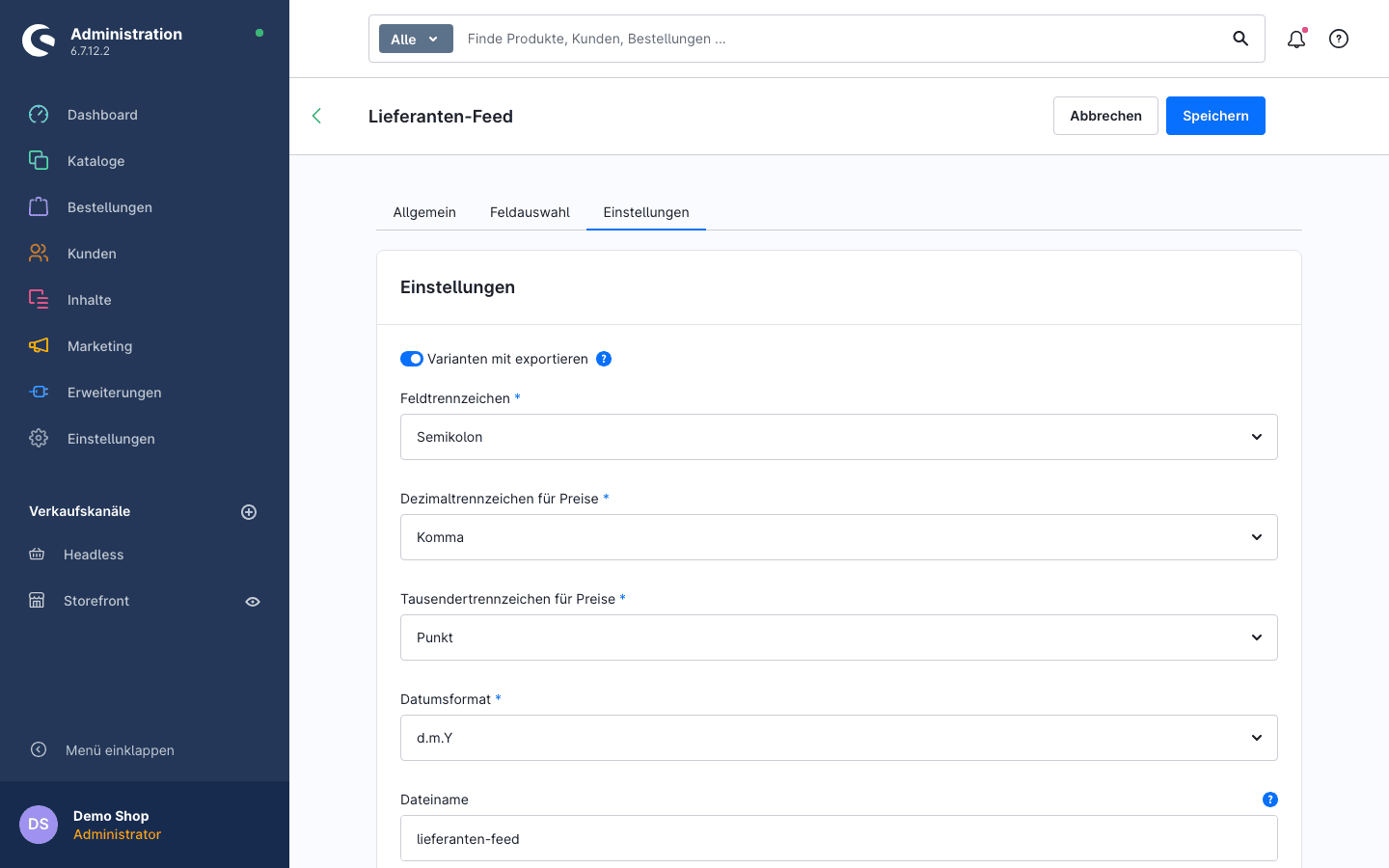1389x868 pixels.
Task: Open the Dashboard gauge icon
Action: 39,115
